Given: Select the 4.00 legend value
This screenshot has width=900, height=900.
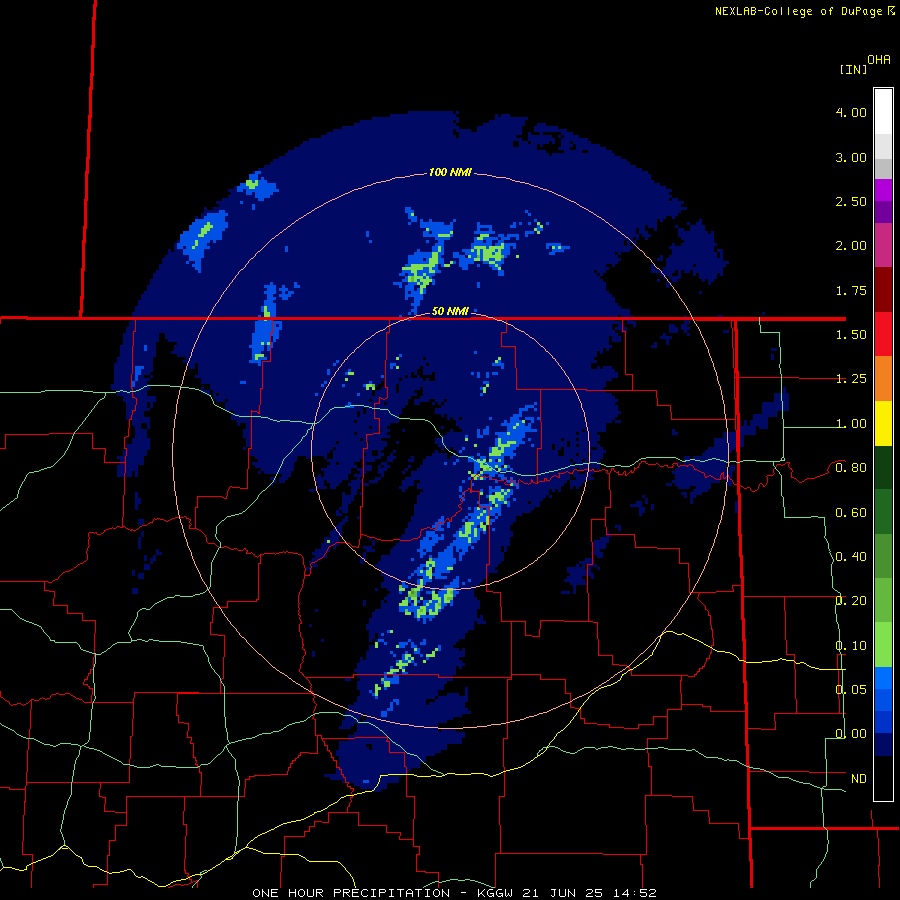Looking at the screenshot, I should (851, 112).
